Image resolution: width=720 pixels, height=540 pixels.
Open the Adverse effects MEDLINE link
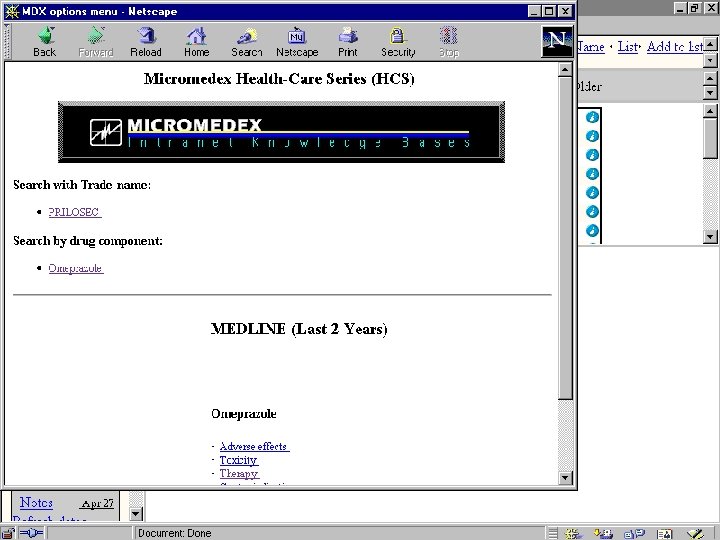coord(254,446)
